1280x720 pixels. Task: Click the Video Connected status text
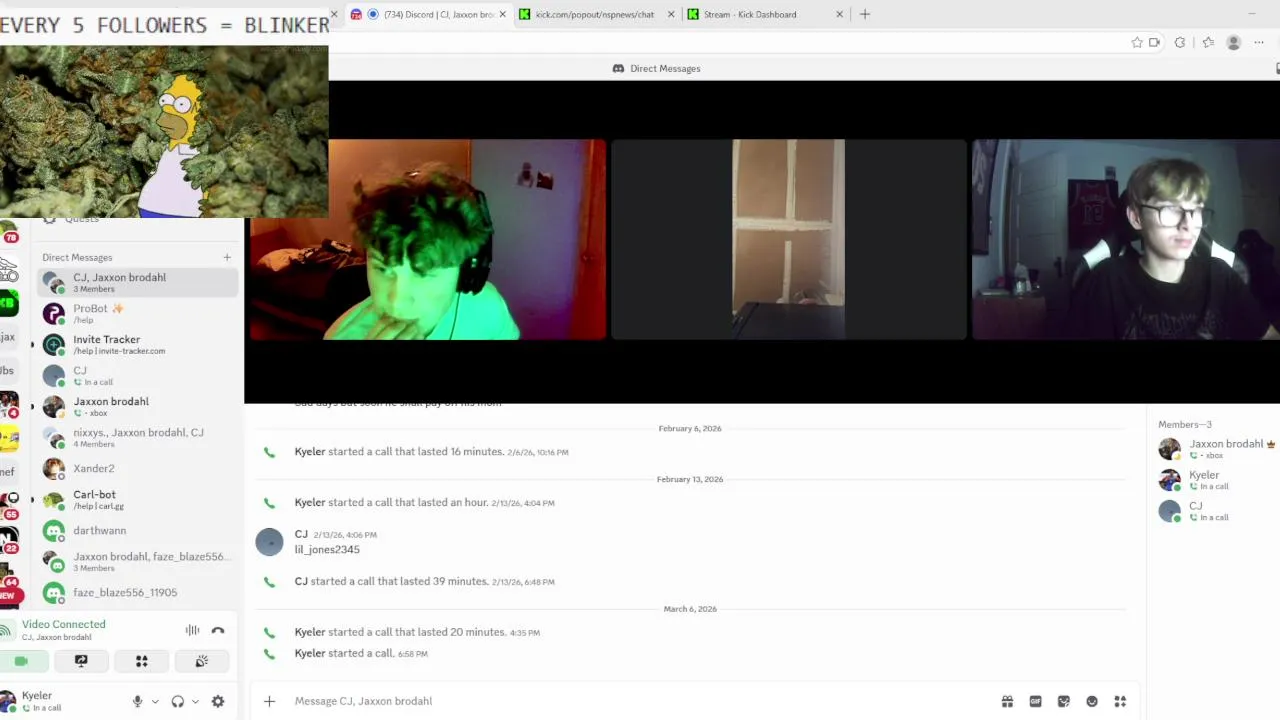(63, 624)
